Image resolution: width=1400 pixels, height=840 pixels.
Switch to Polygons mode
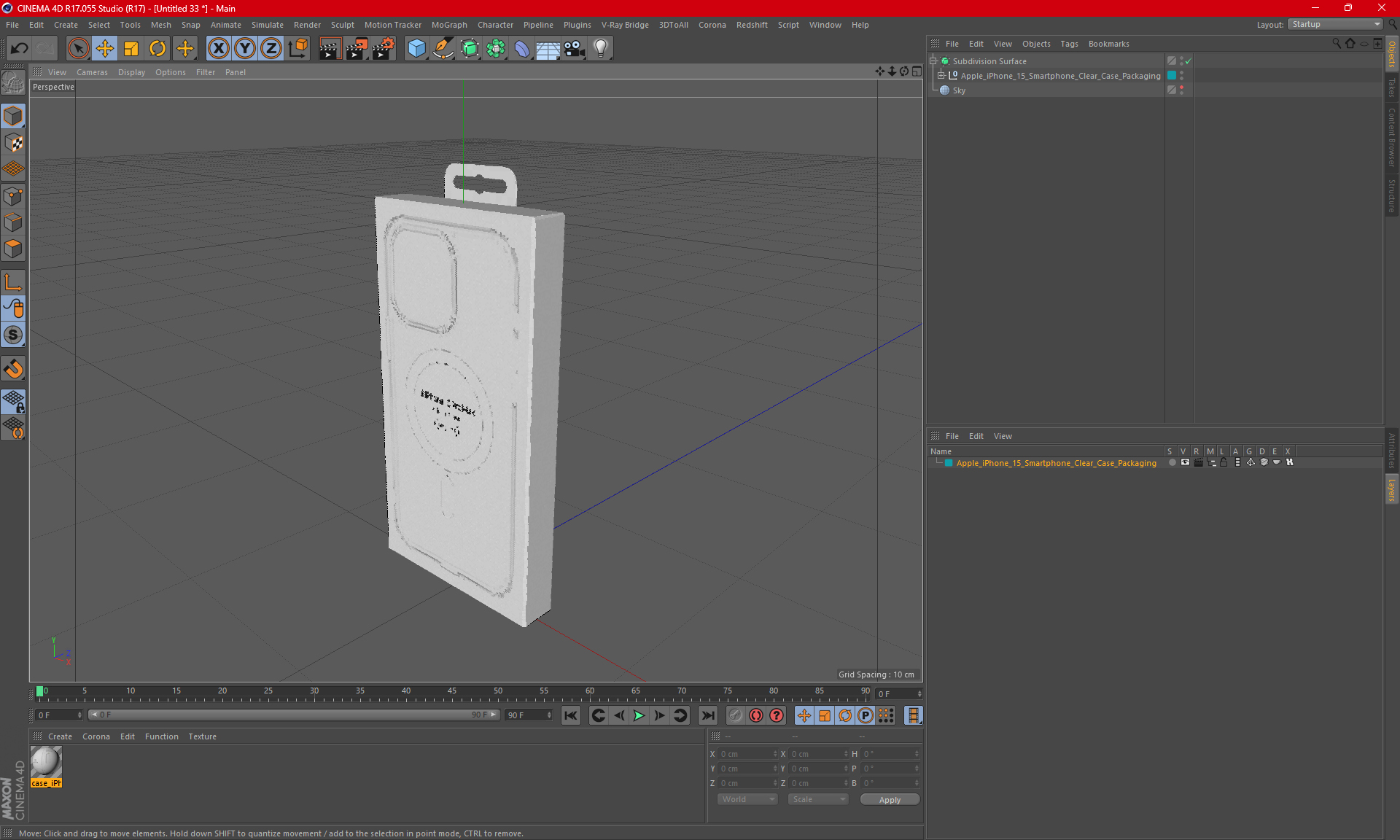tap(13, 249)
